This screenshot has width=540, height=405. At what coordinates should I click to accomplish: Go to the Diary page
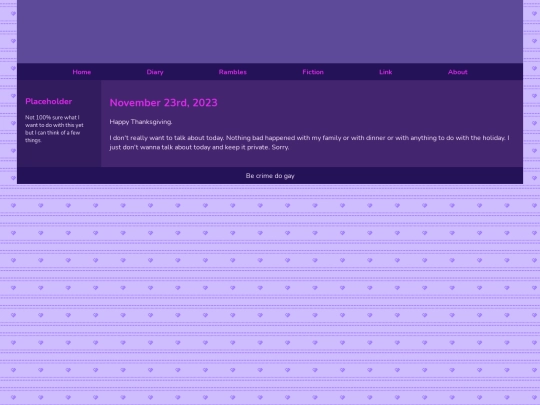[x=155, y=72]
